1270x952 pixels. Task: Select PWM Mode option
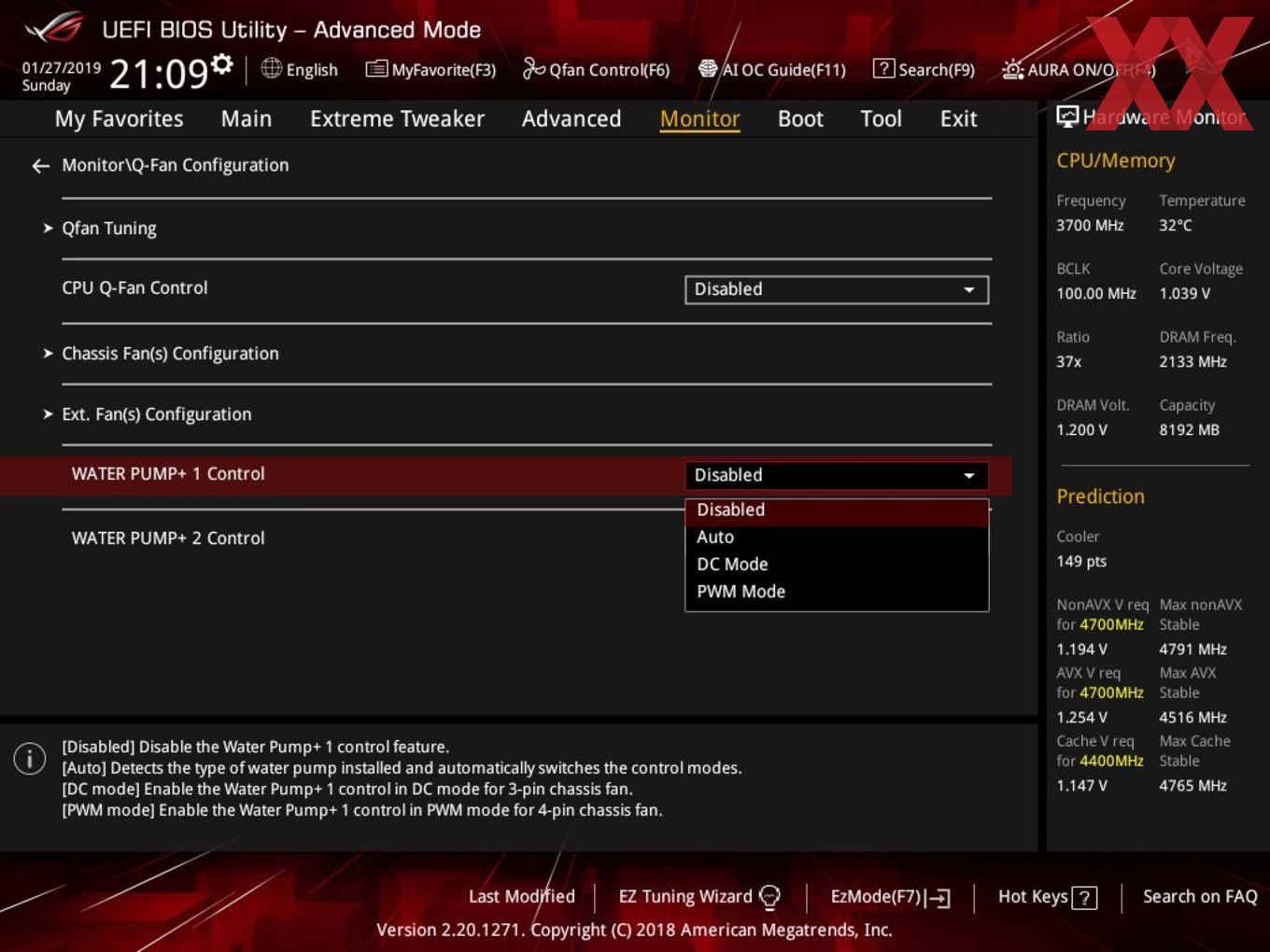[x=837, y=592]
